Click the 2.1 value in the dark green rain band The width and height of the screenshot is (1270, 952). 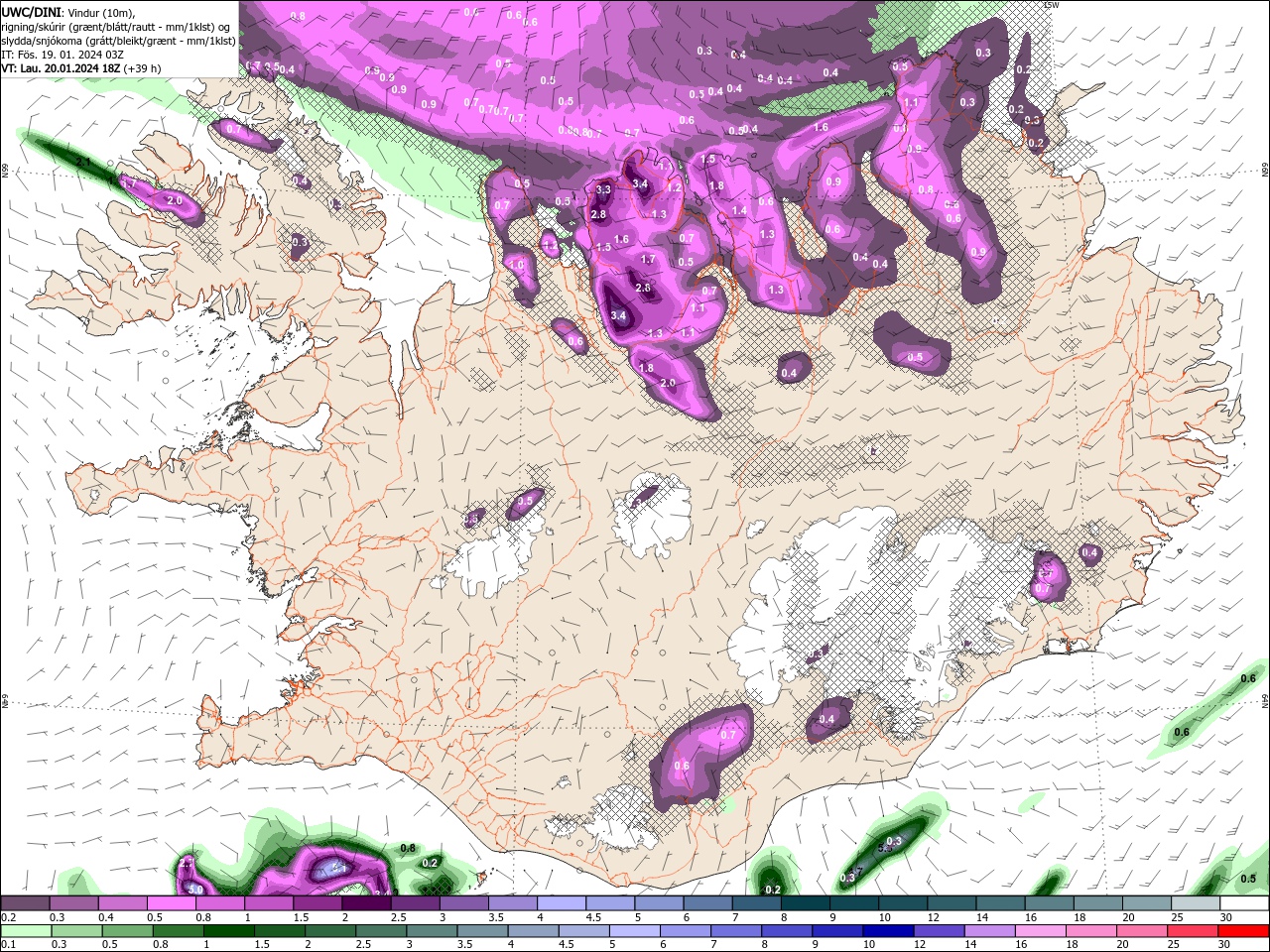click(84, 161)
